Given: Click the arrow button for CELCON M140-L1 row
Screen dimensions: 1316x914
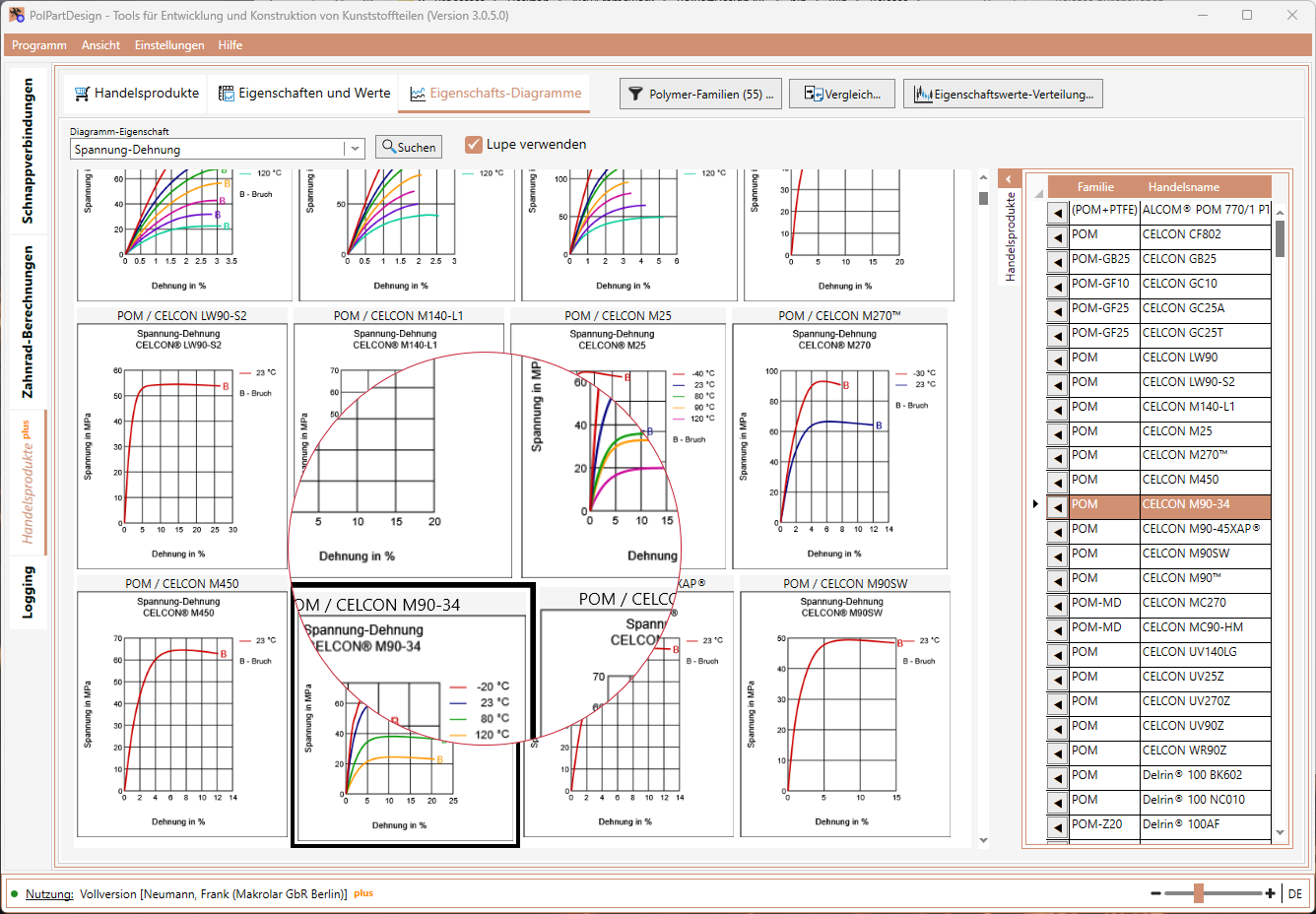Looking at the screenshot, I should coord(1058,409).
